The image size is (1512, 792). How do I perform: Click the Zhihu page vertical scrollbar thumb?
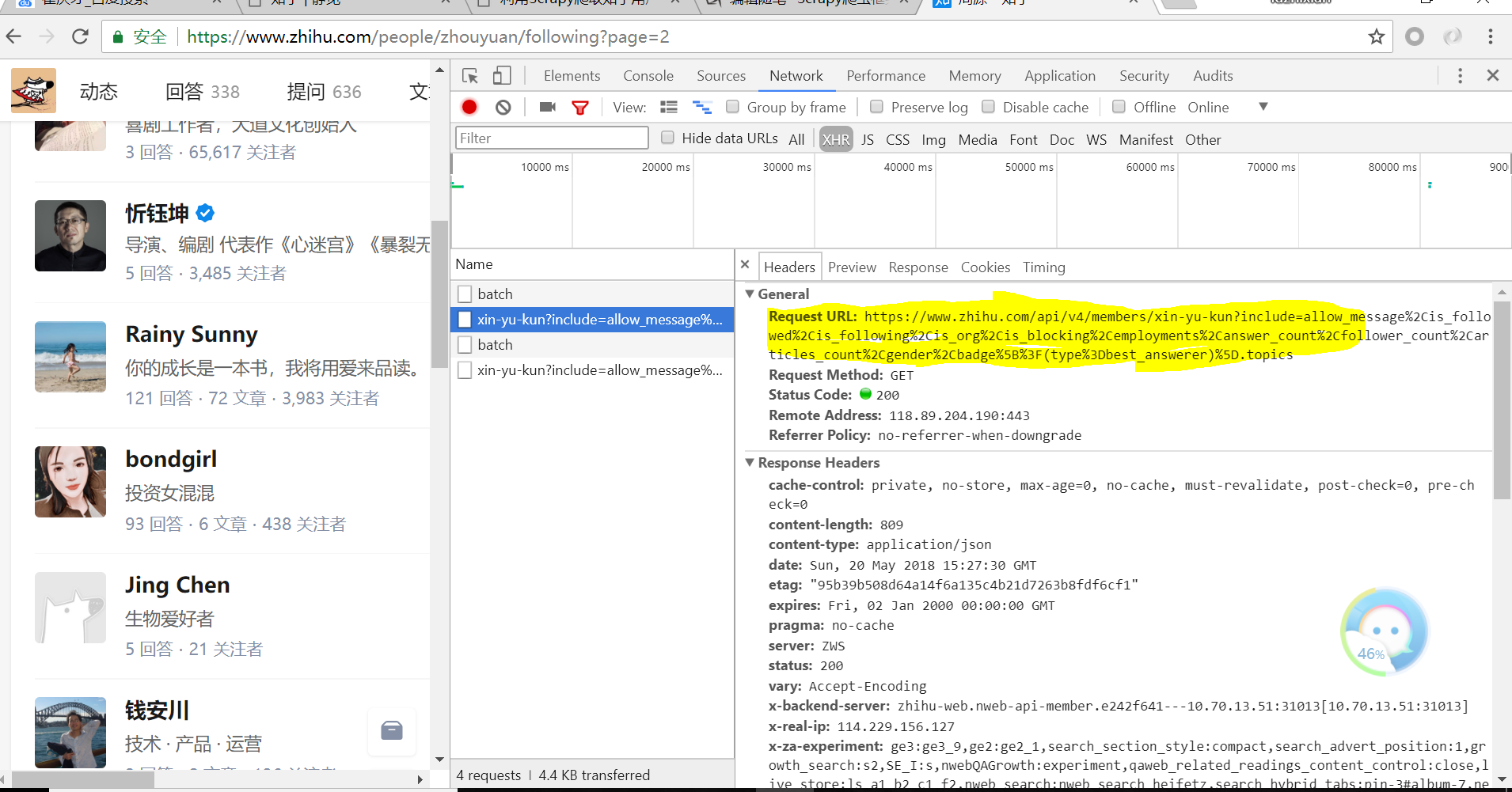click(x=439, y=294)
